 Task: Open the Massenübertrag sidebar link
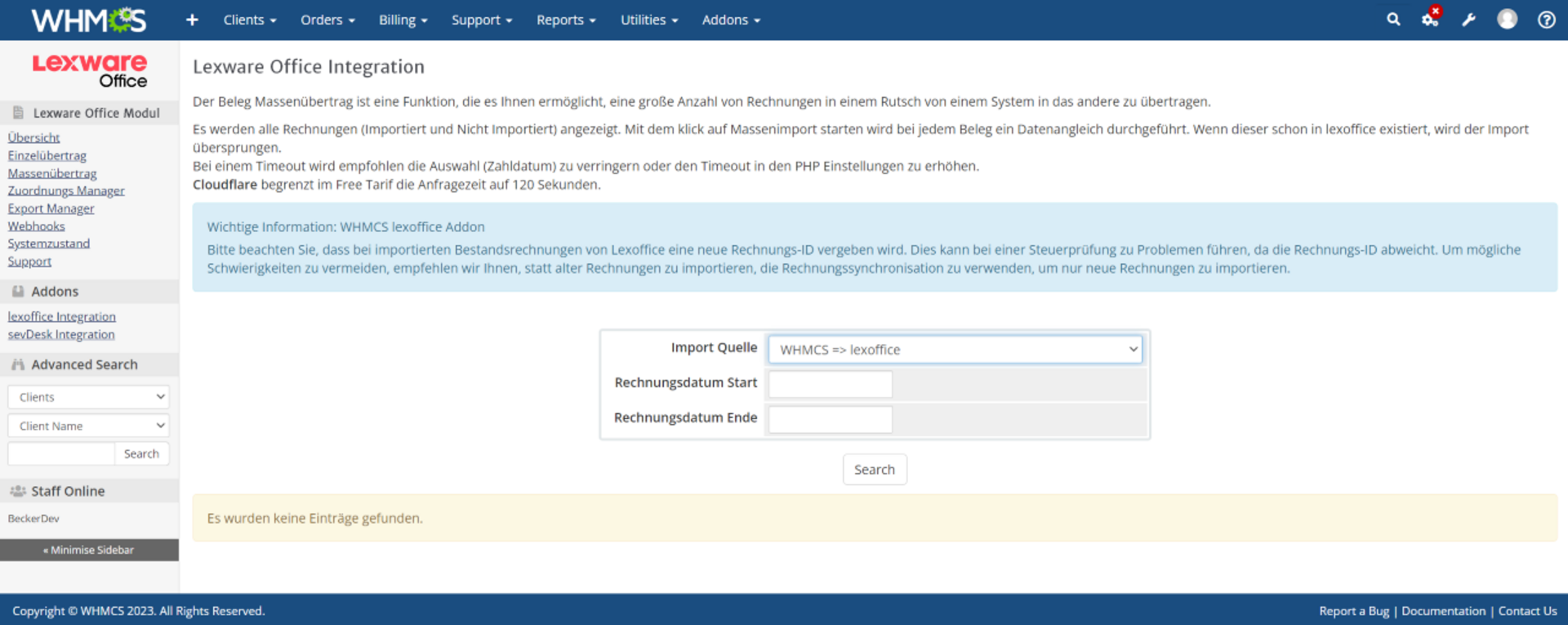click(x=52, y=173)
